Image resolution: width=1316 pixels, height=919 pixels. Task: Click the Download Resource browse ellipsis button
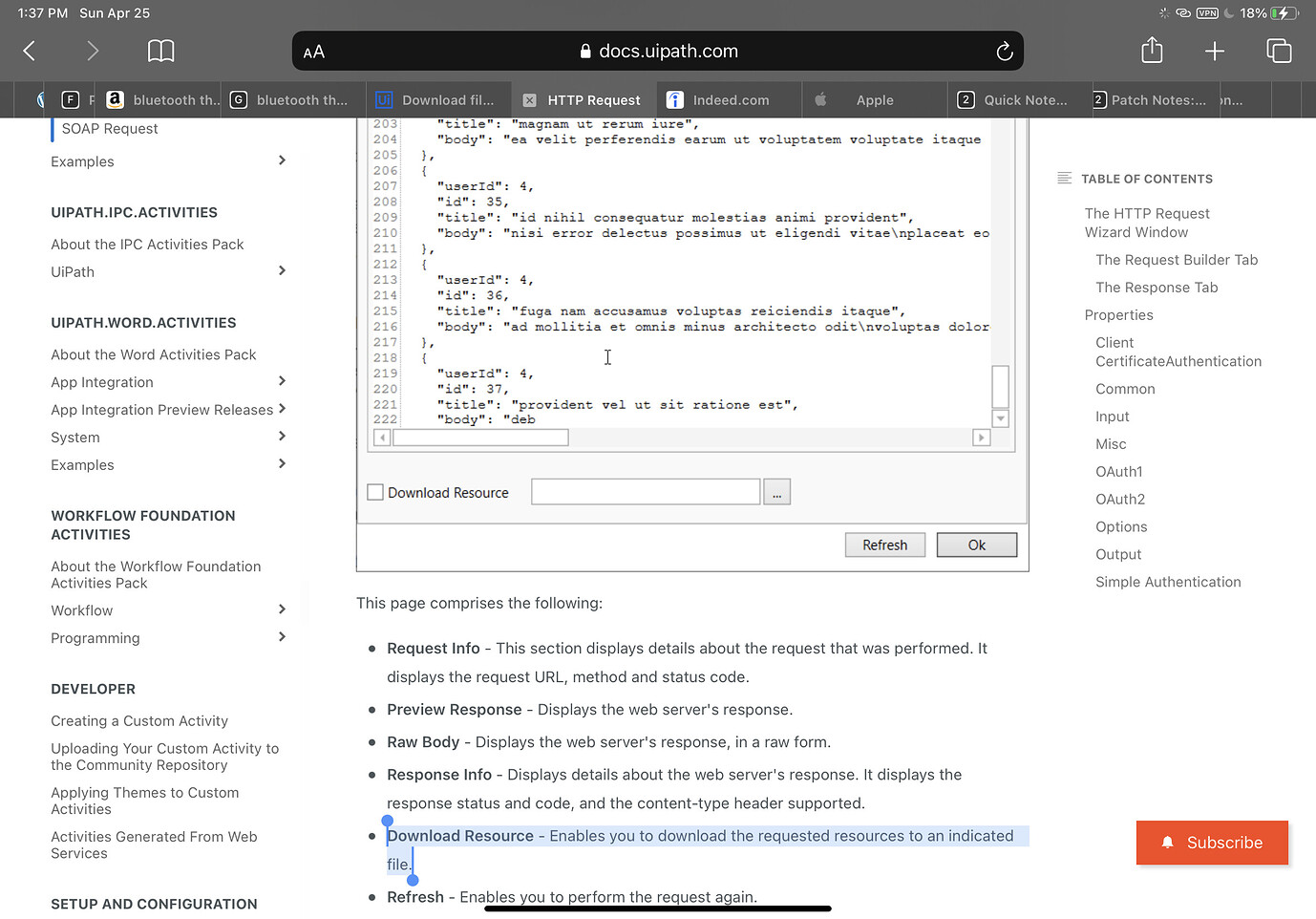point(777,492)
